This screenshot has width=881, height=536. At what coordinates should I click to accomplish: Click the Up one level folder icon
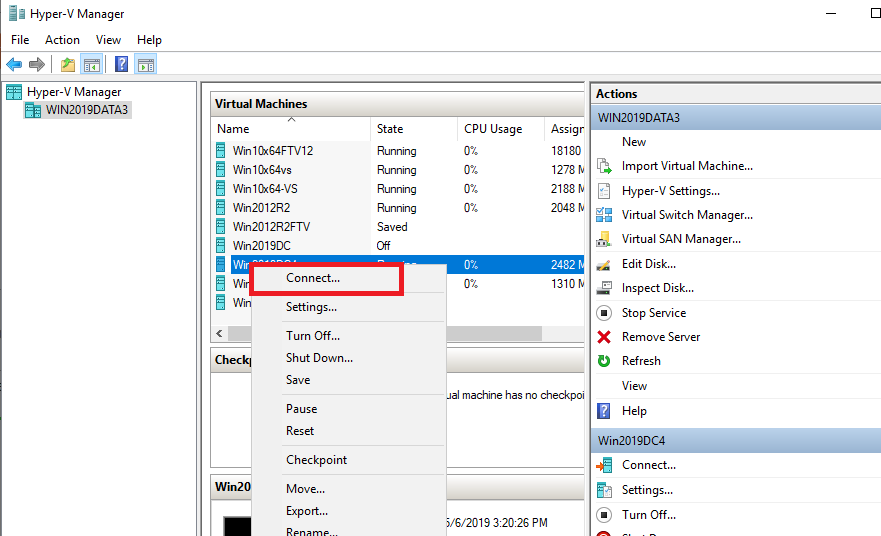click(68, 65)
